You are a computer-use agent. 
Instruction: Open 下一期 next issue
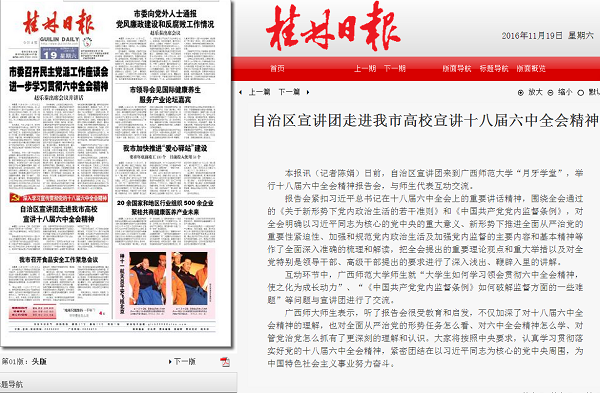395,68
